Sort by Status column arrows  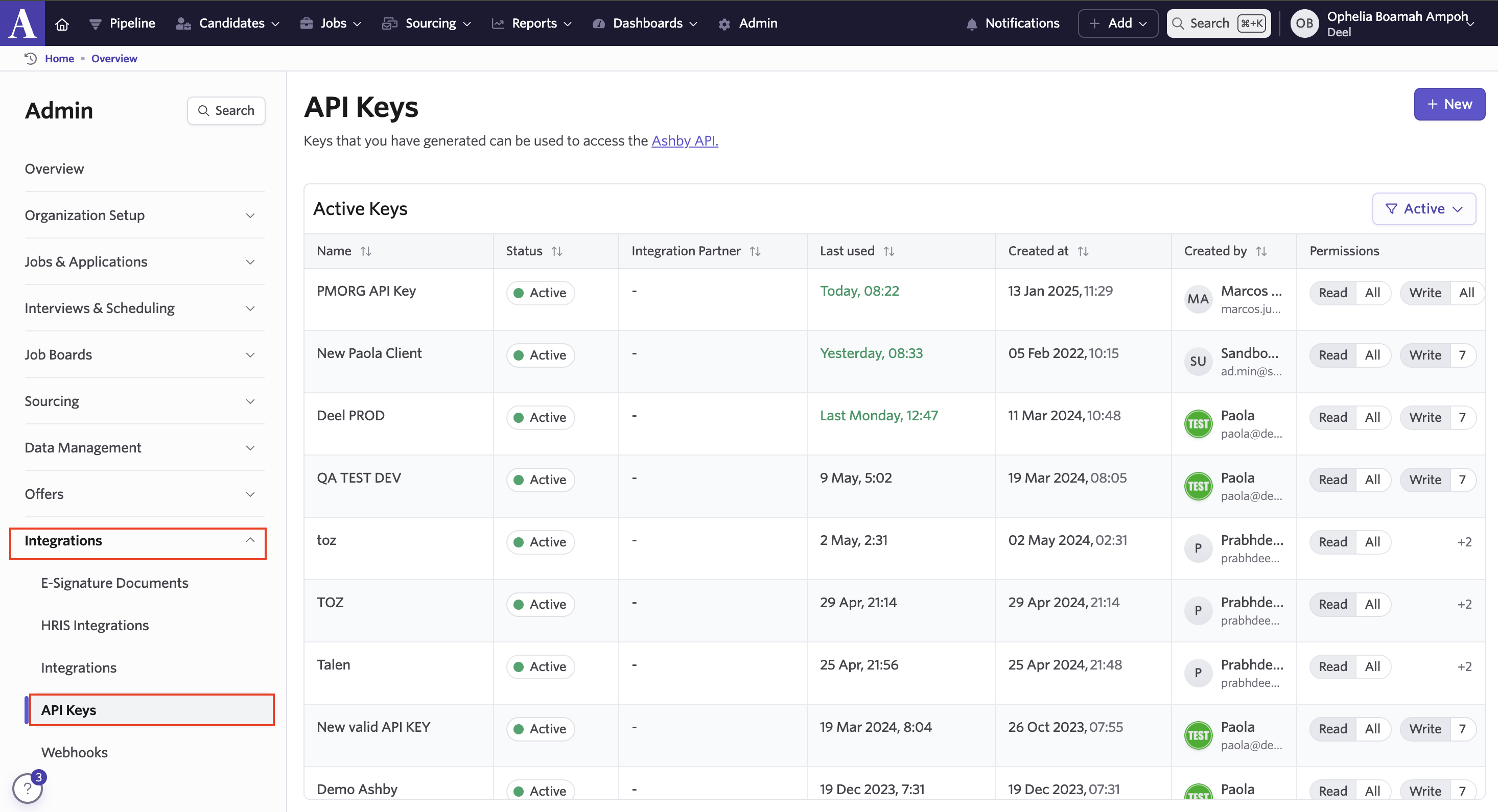coord(557,251)
